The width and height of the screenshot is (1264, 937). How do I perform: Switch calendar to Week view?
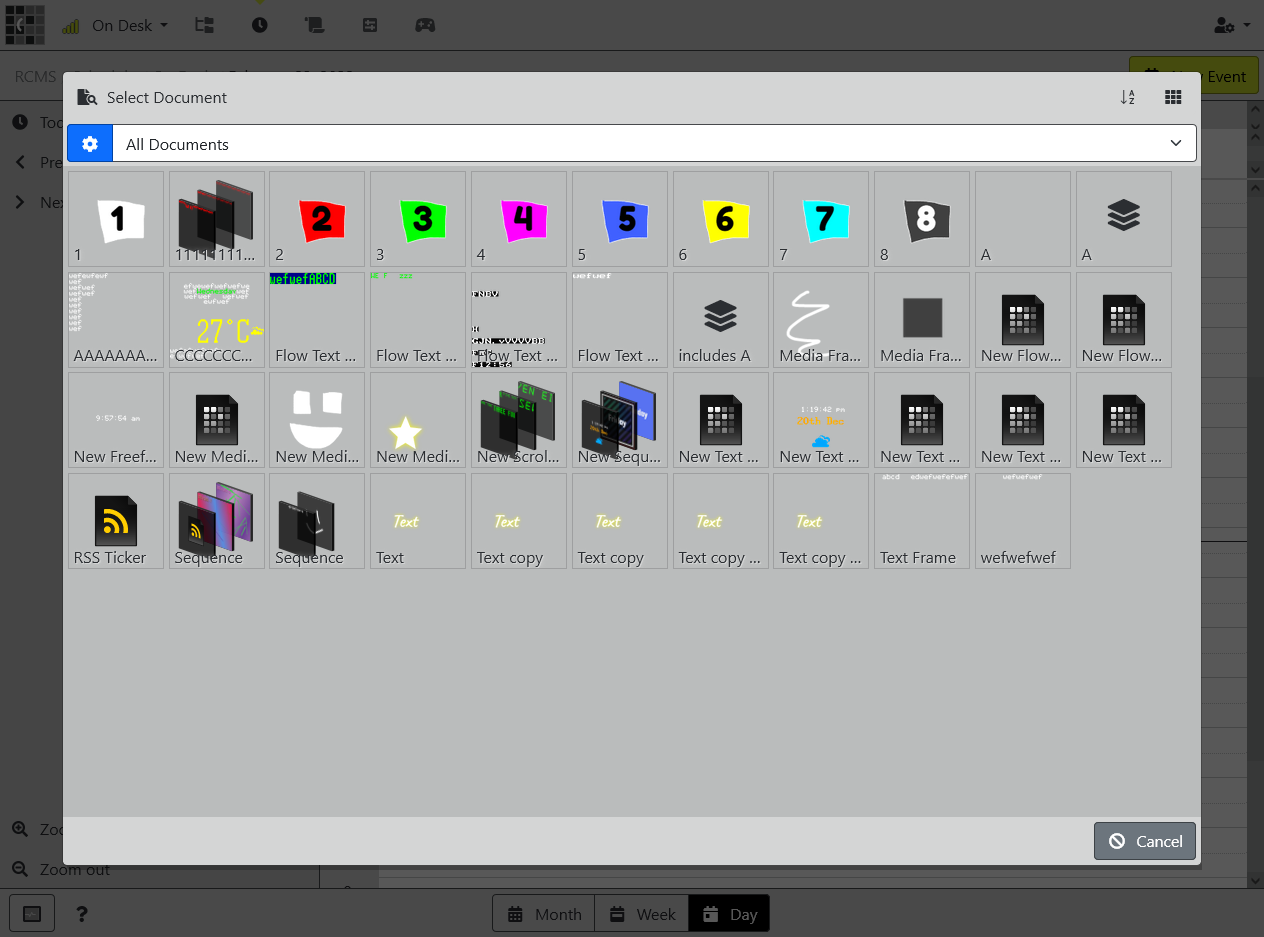point(642,914)
